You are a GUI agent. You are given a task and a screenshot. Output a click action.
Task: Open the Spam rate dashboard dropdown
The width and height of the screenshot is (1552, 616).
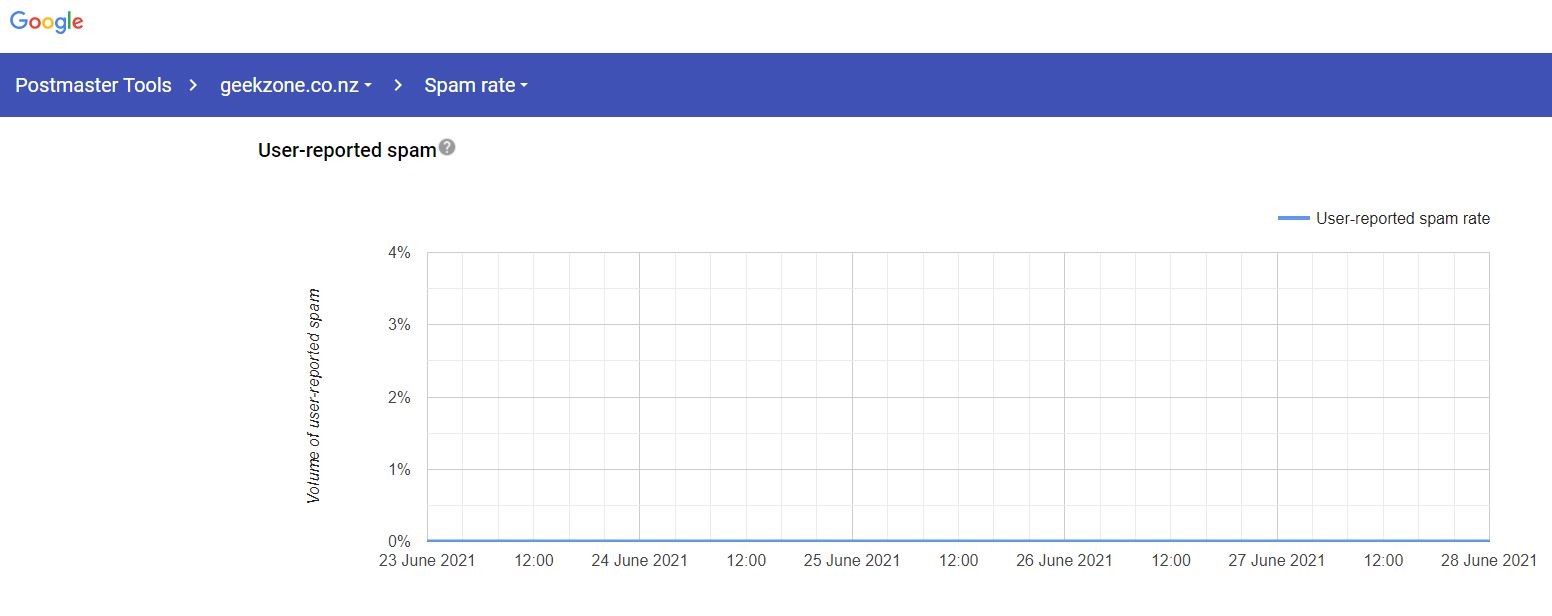pyautogui.click(x=475, y=85)
